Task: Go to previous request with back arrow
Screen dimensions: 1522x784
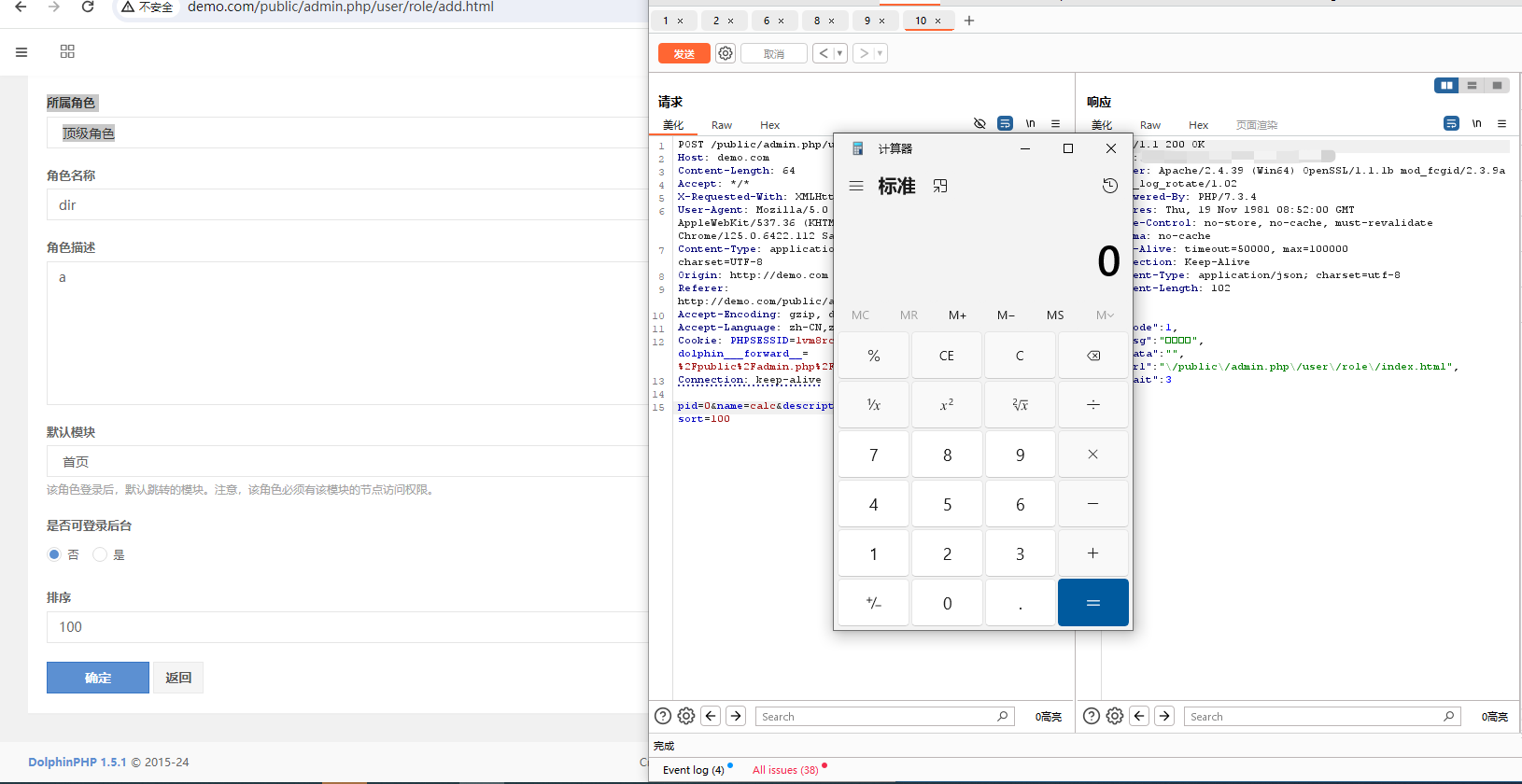Action: (x=823, y=53)
